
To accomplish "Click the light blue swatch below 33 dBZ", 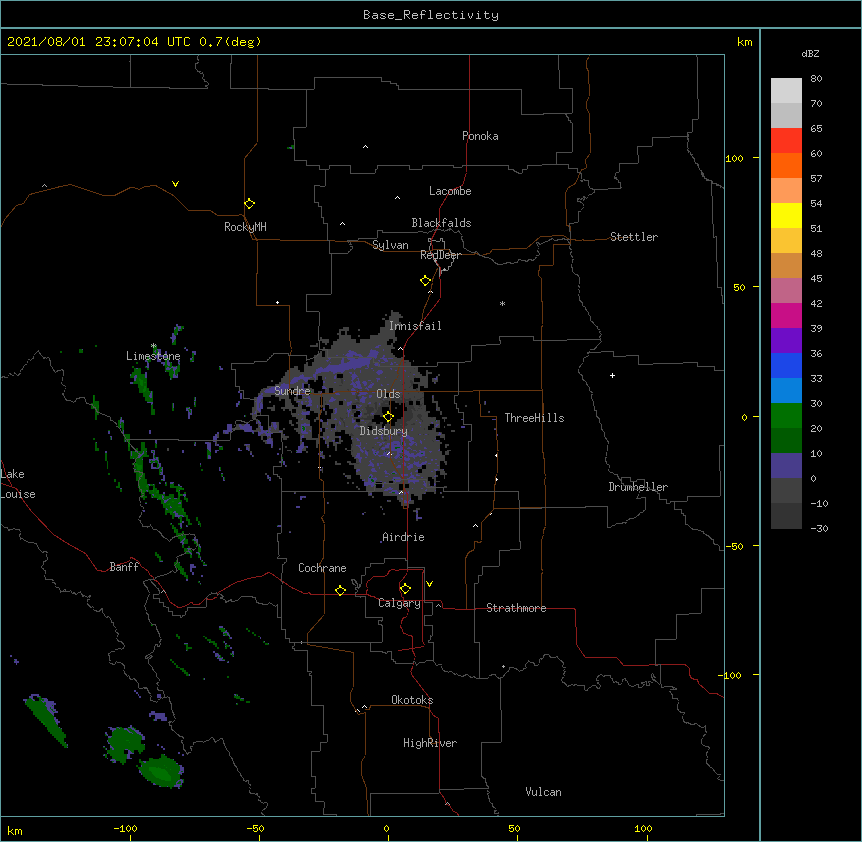I will [x=786, y=391].
